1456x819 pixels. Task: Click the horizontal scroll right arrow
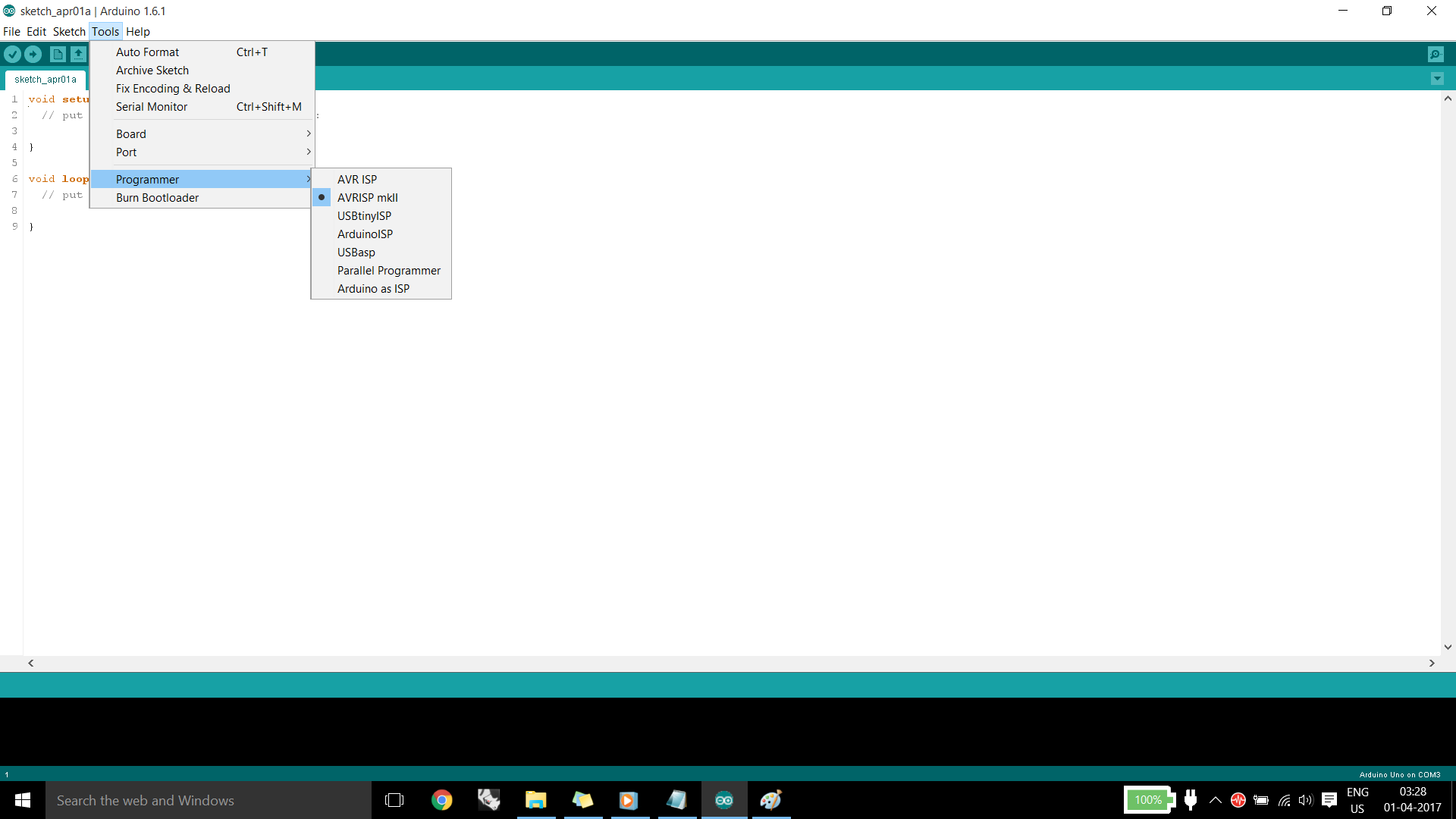[1432, 663]
